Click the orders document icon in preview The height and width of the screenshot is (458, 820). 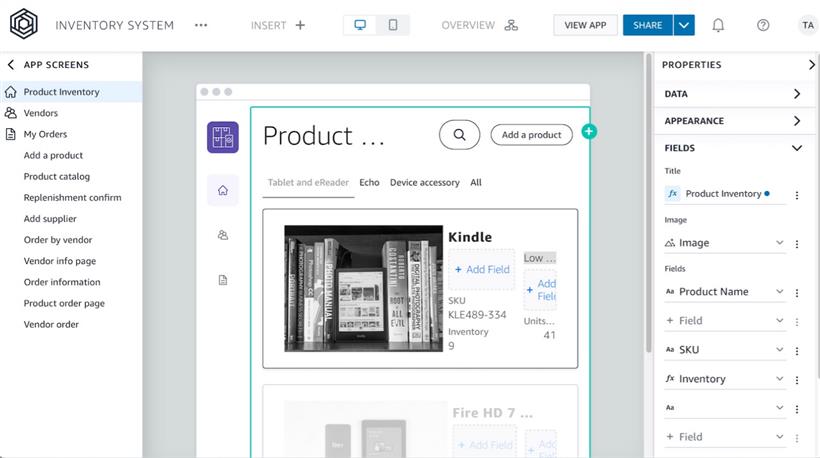(x=223, y=280)
